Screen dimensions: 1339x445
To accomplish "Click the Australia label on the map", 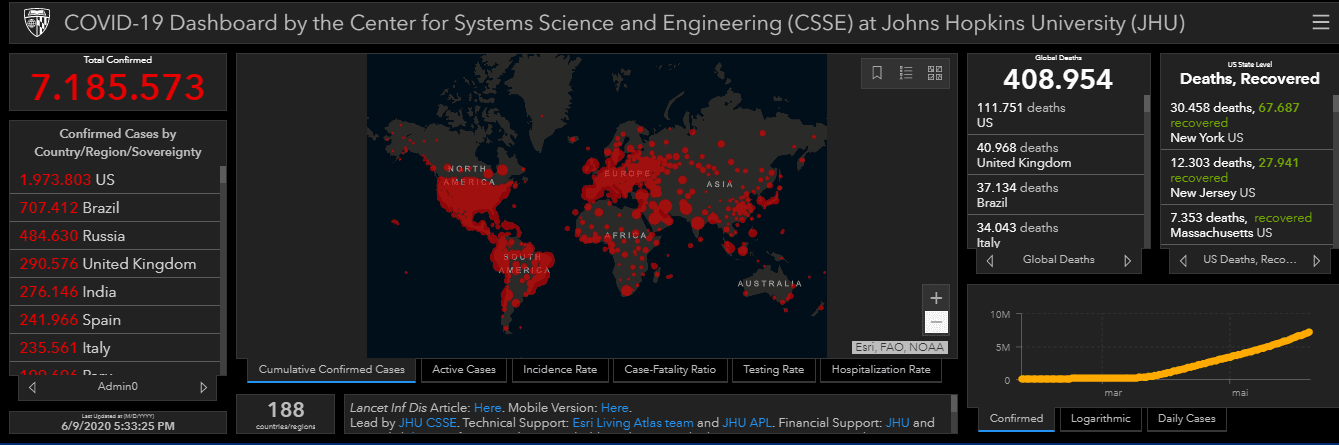I will coord(769,284).
